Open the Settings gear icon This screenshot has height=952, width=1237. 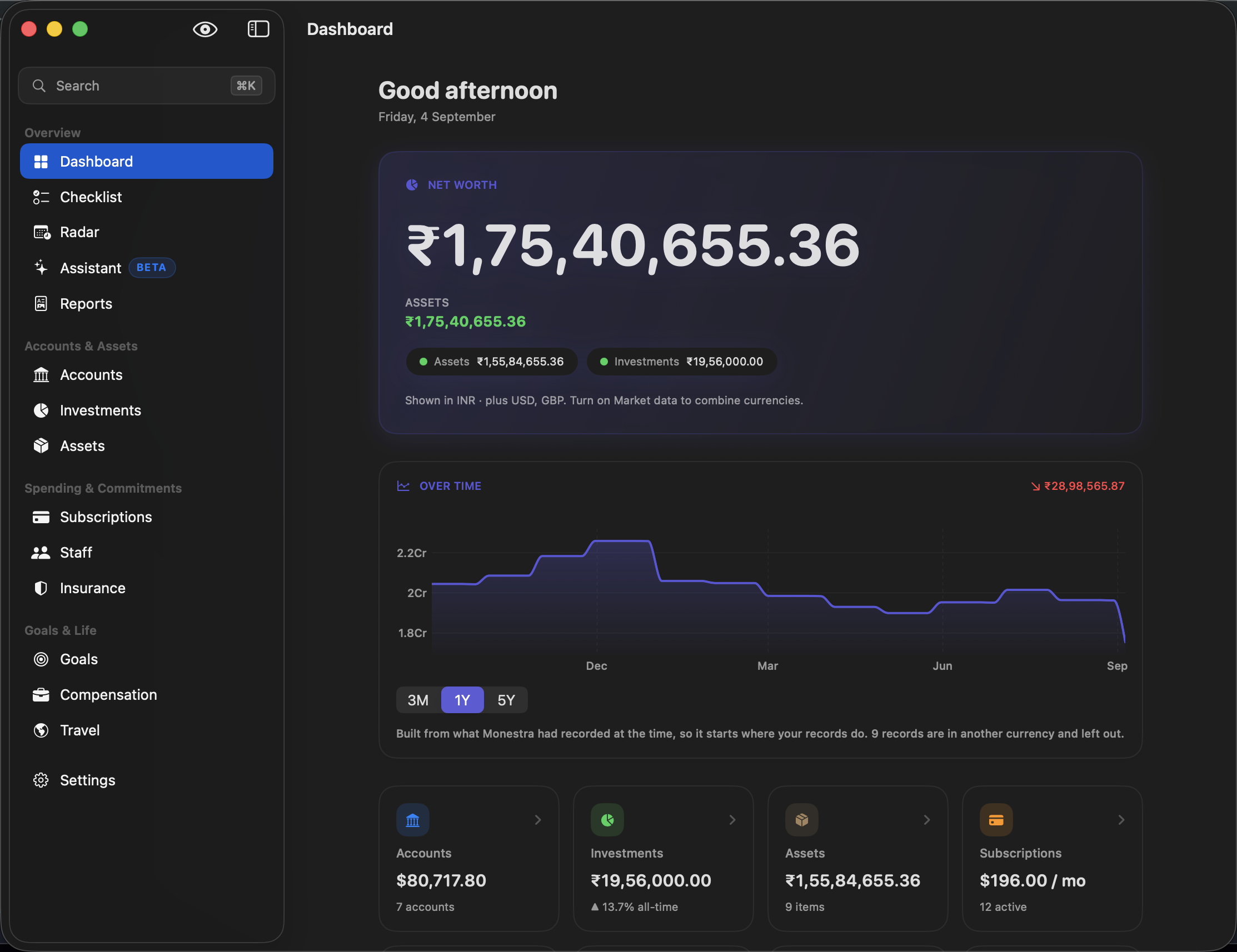41,780
